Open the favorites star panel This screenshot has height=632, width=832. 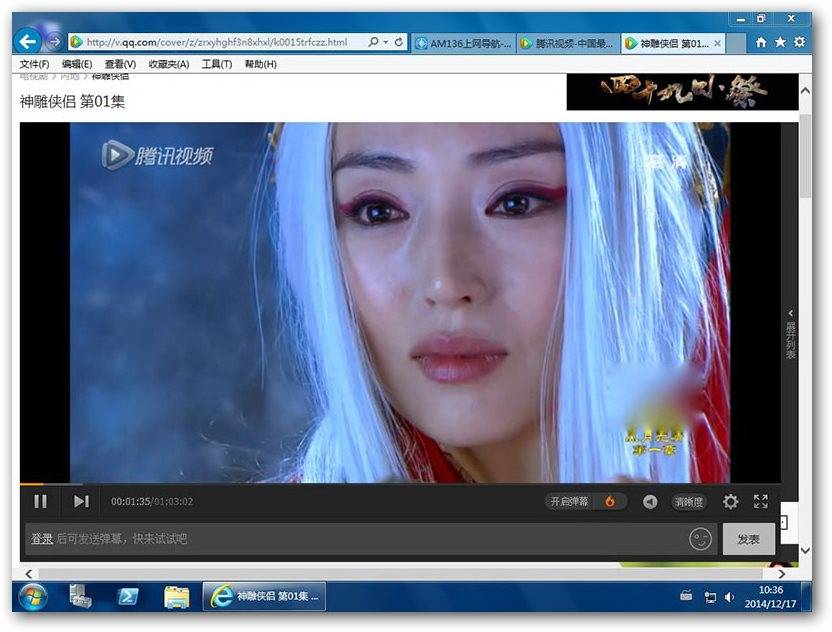780,42
